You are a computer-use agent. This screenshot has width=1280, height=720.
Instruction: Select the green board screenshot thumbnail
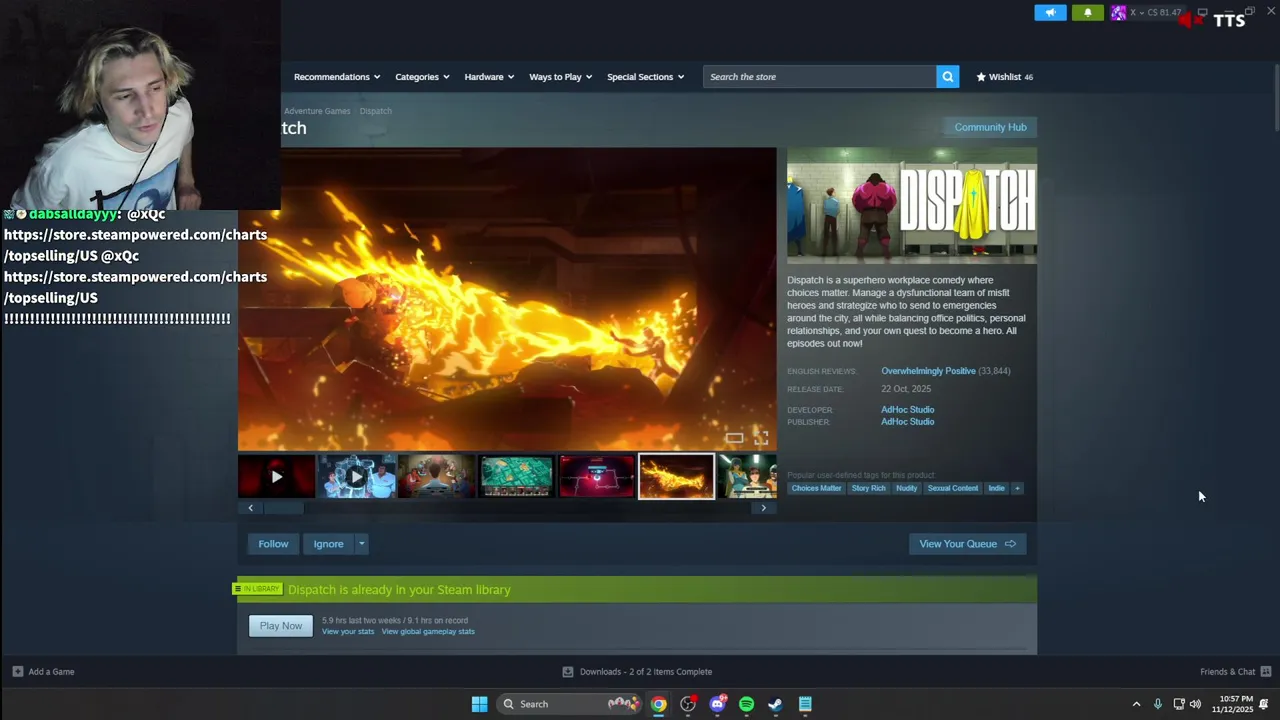tap(516, 477)
